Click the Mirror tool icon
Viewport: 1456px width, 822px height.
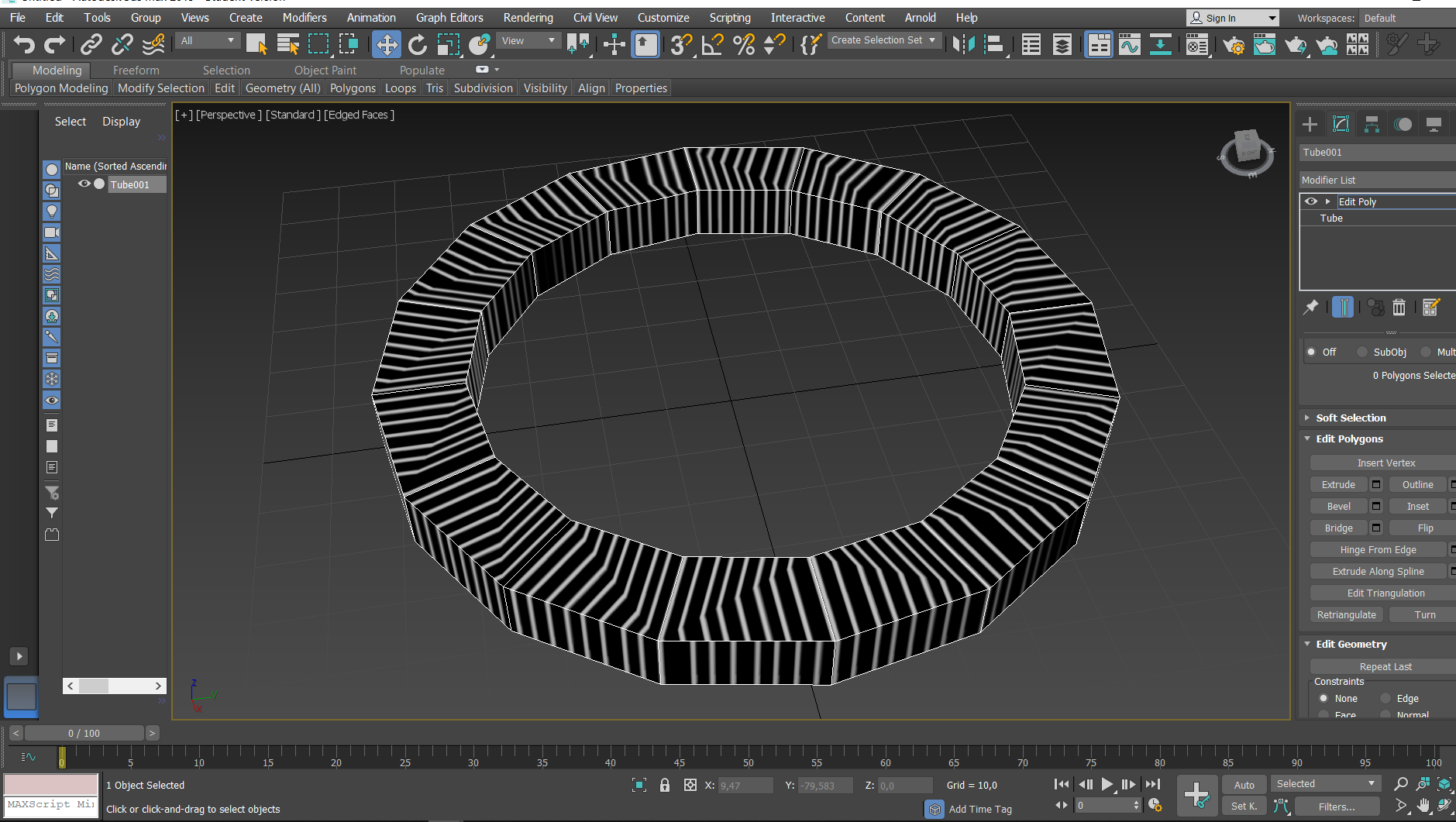pos(963,44)
